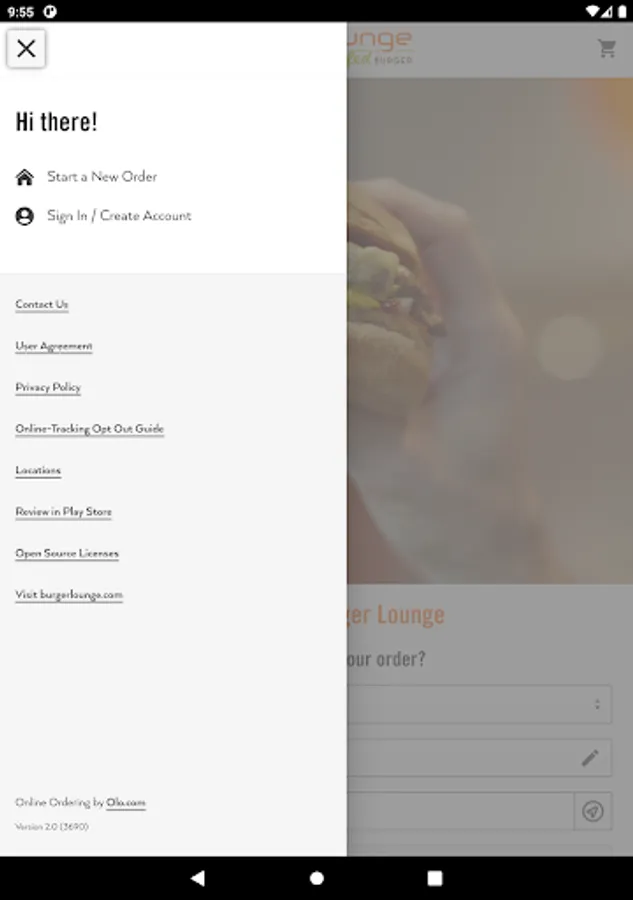View Open Source Licenses
The height and width of the screenshot is (900, 633).
[x=67, y=553]
